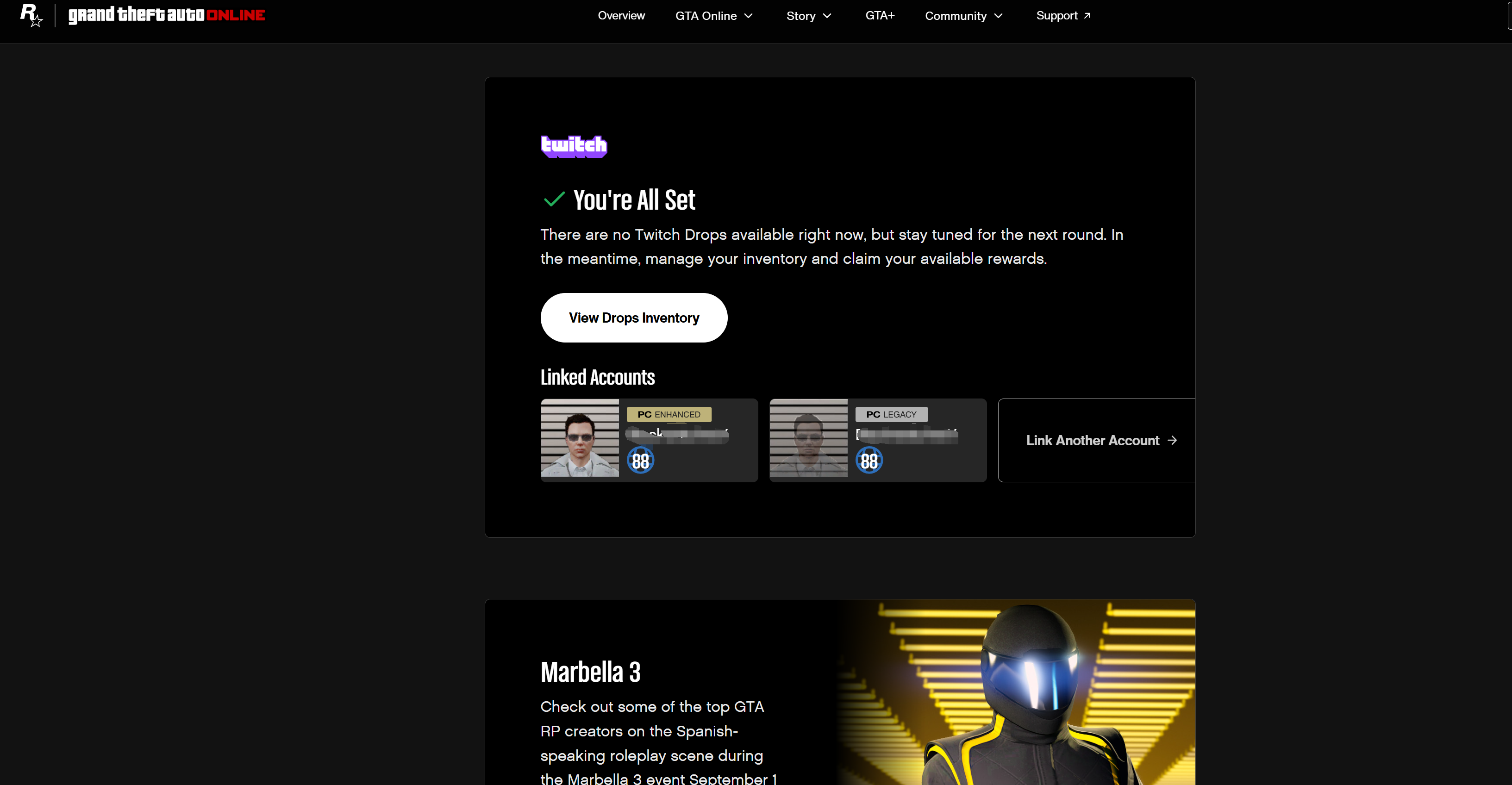Open the GTA+ page

880,16
